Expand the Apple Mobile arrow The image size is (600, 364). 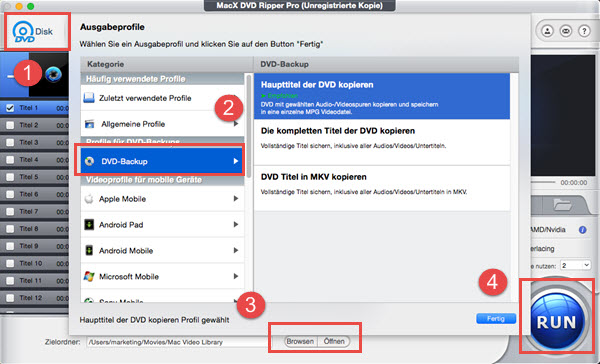[236, 198]
